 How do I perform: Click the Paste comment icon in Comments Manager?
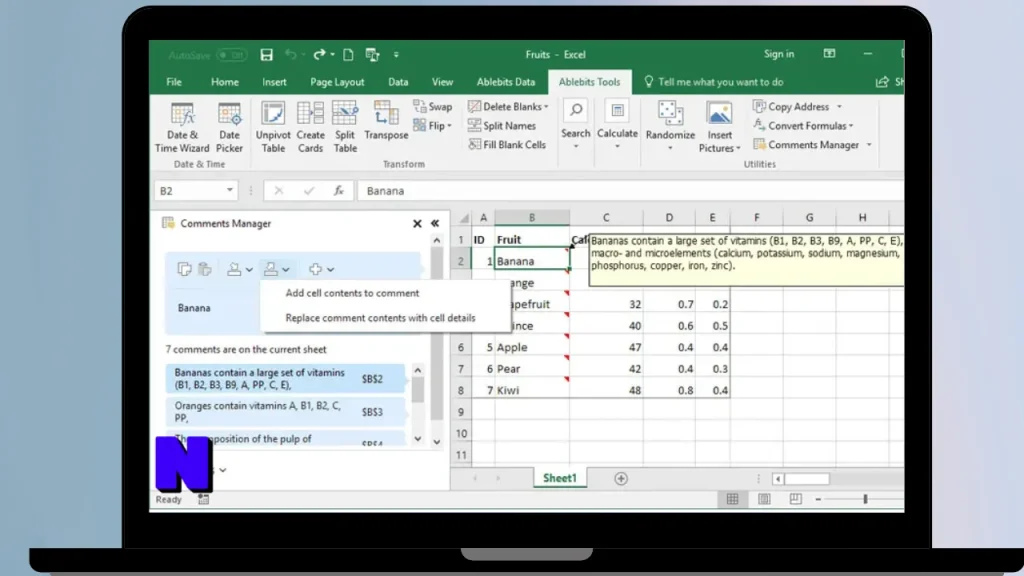tap(204, 269)
